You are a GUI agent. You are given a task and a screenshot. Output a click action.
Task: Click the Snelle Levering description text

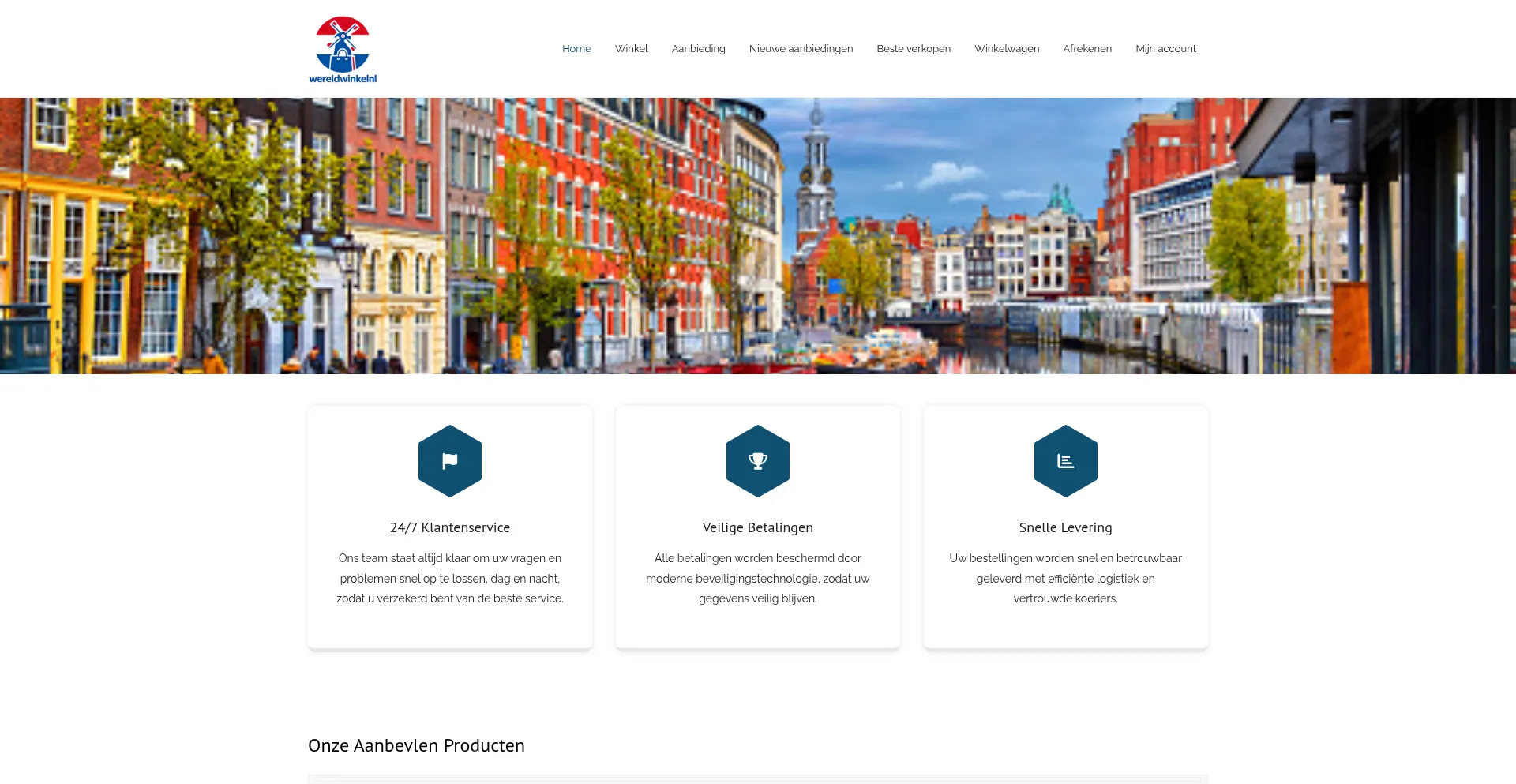(x=1066, y=578)
